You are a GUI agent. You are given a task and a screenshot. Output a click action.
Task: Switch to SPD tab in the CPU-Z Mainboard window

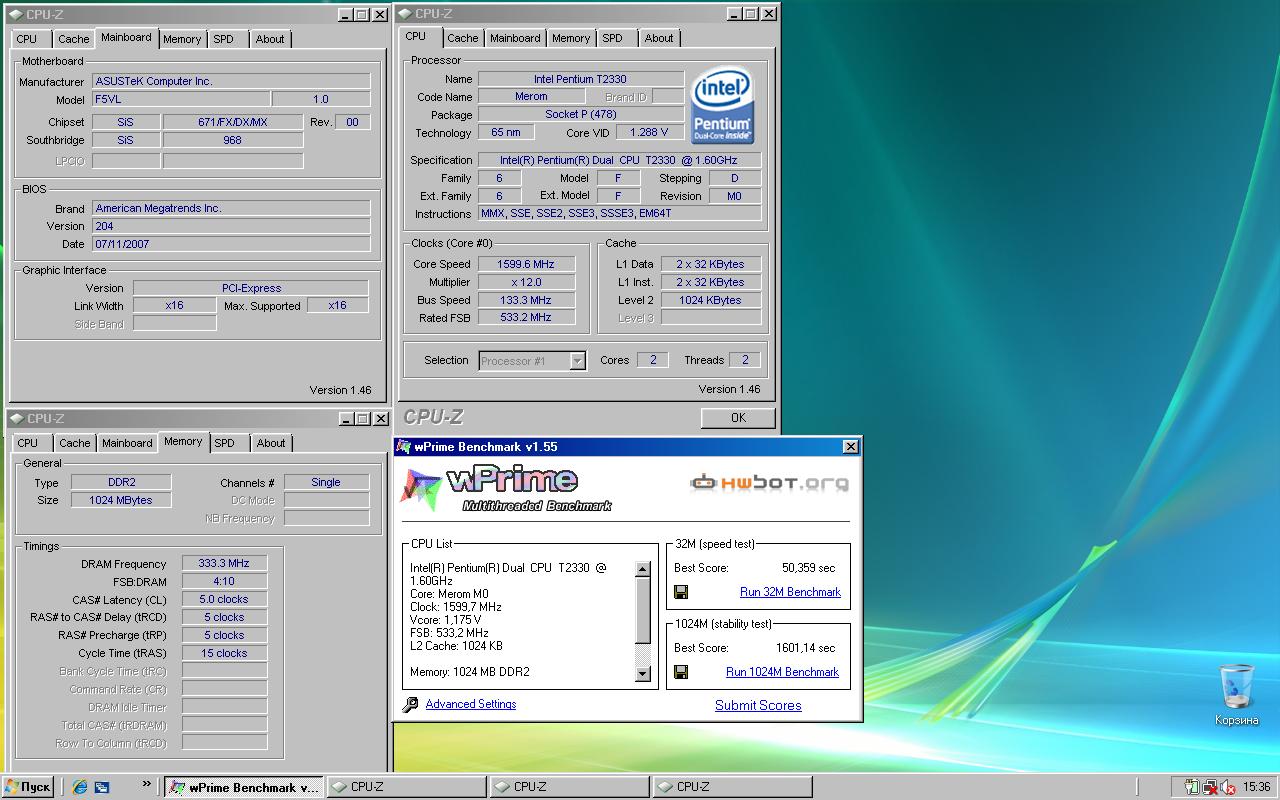tap(223, 39)
